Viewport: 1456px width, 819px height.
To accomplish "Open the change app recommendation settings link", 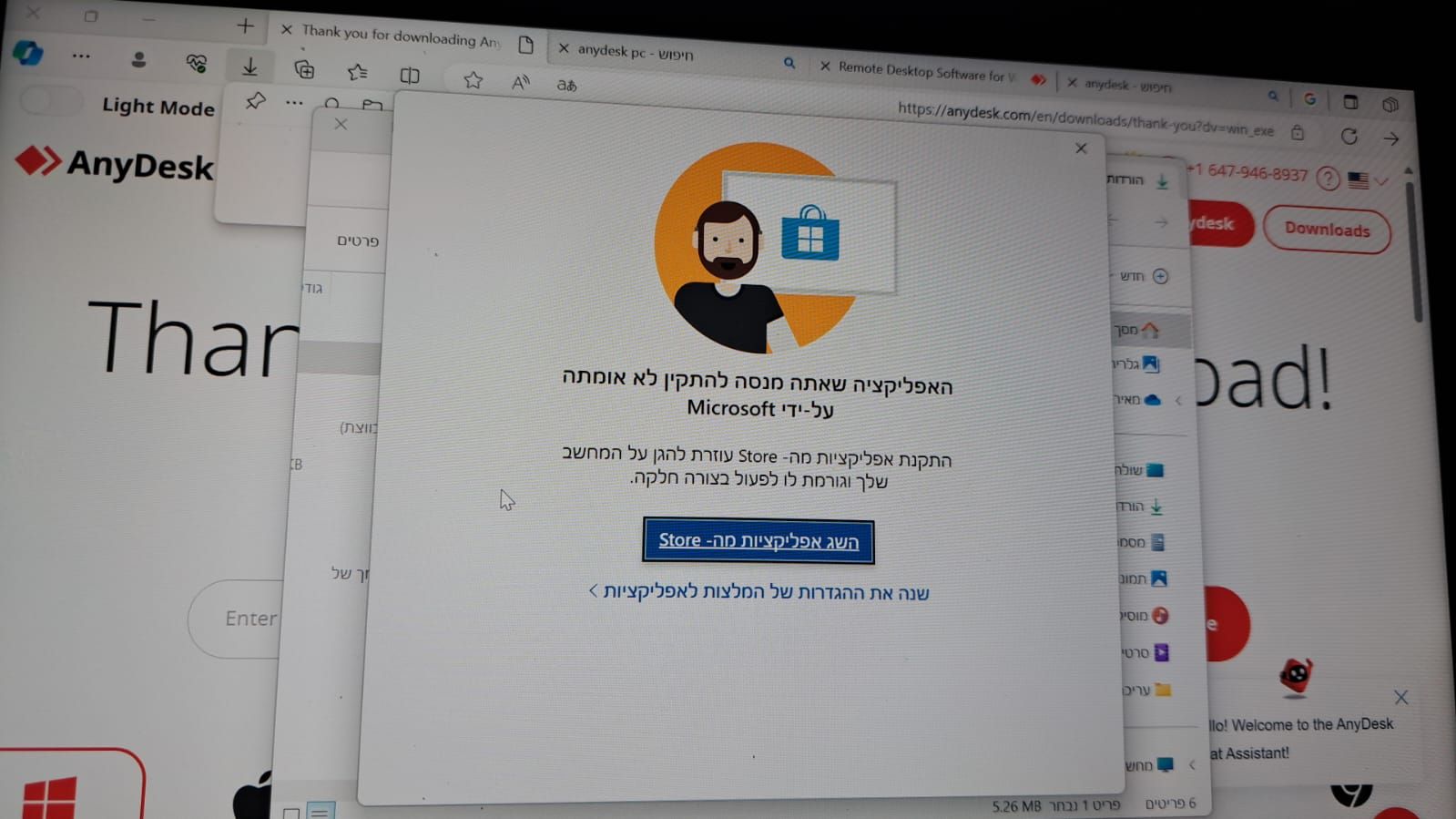I will click(x=759, y=592).
